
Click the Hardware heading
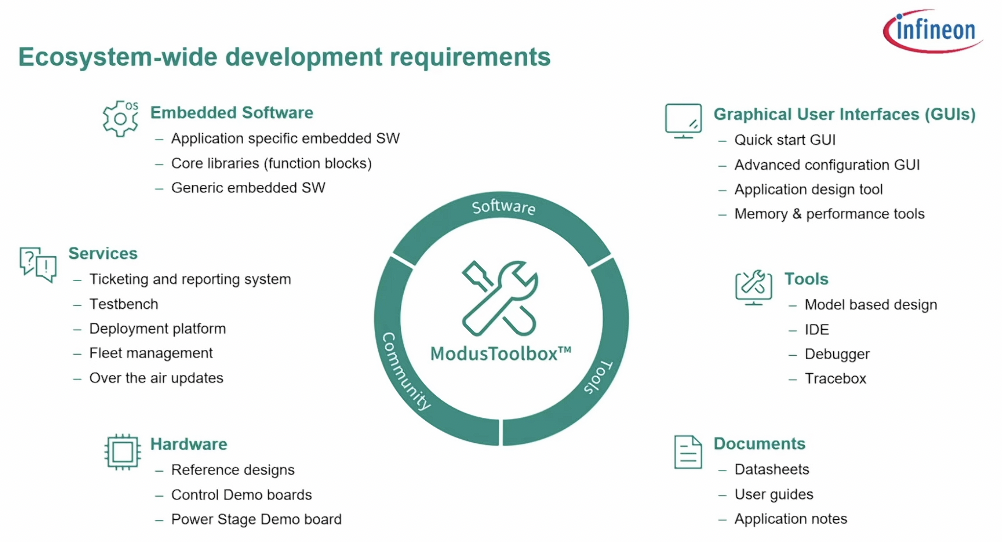point(189,444)
